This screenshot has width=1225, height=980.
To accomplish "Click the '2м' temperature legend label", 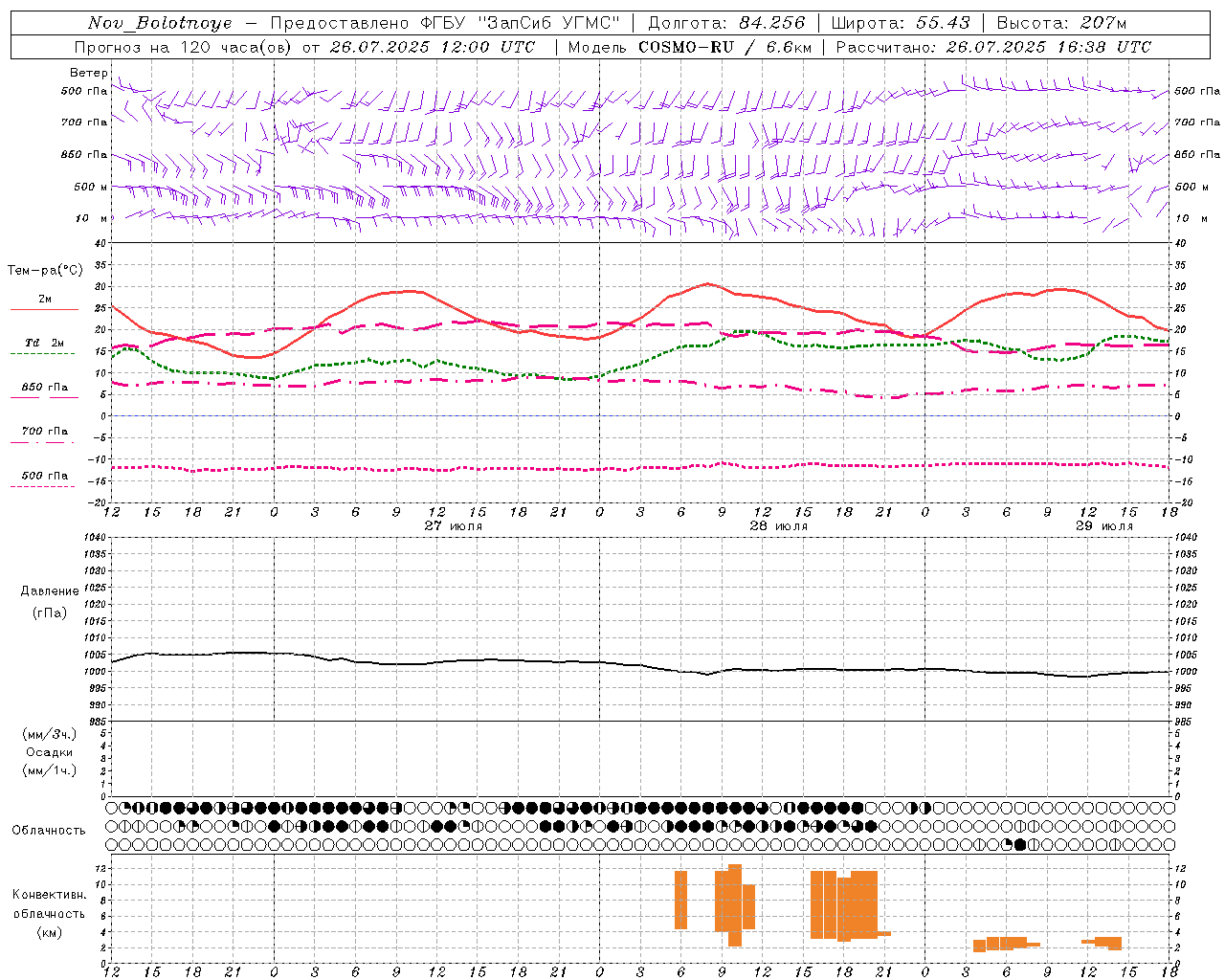I will (45, 300).
